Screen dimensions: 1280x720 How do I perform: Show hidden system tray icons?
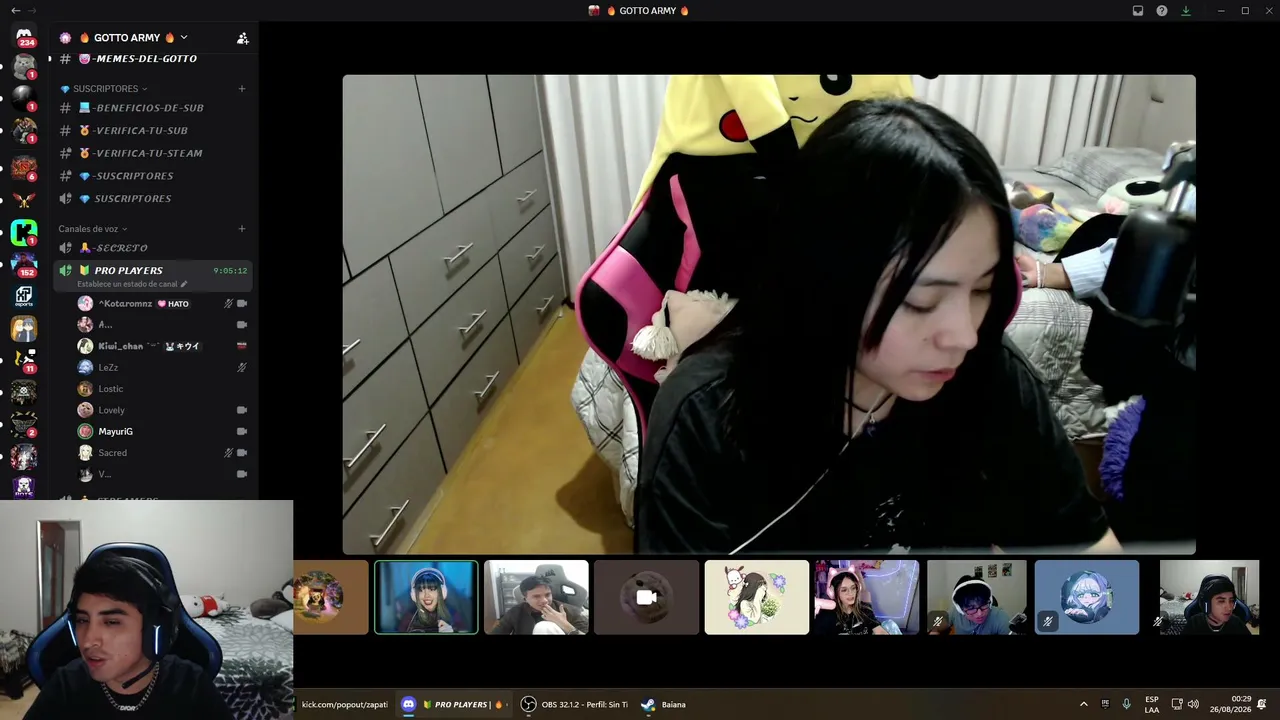coord(1083,705)
